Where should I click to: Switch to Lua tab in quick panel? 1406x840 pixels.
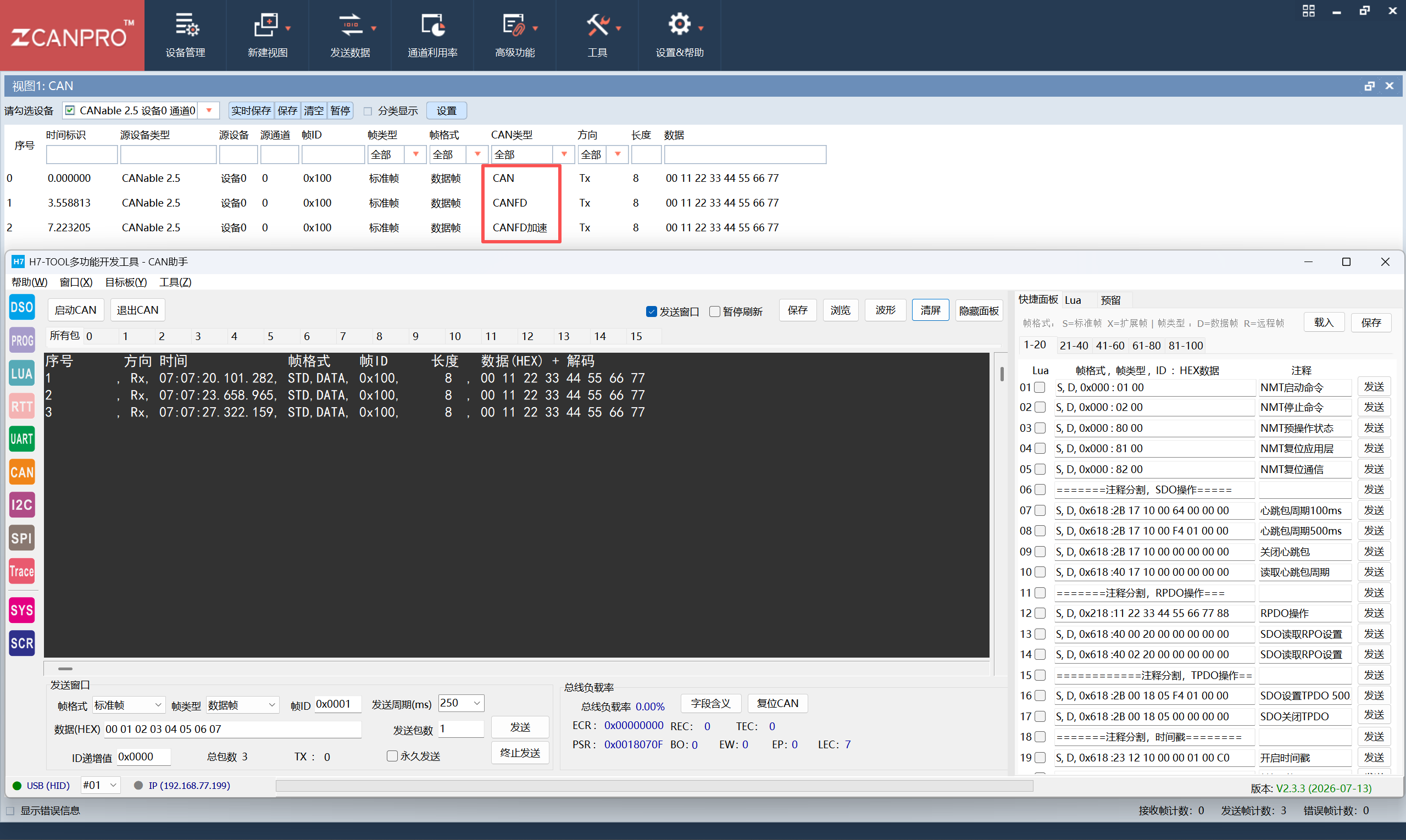[1072, 300]
